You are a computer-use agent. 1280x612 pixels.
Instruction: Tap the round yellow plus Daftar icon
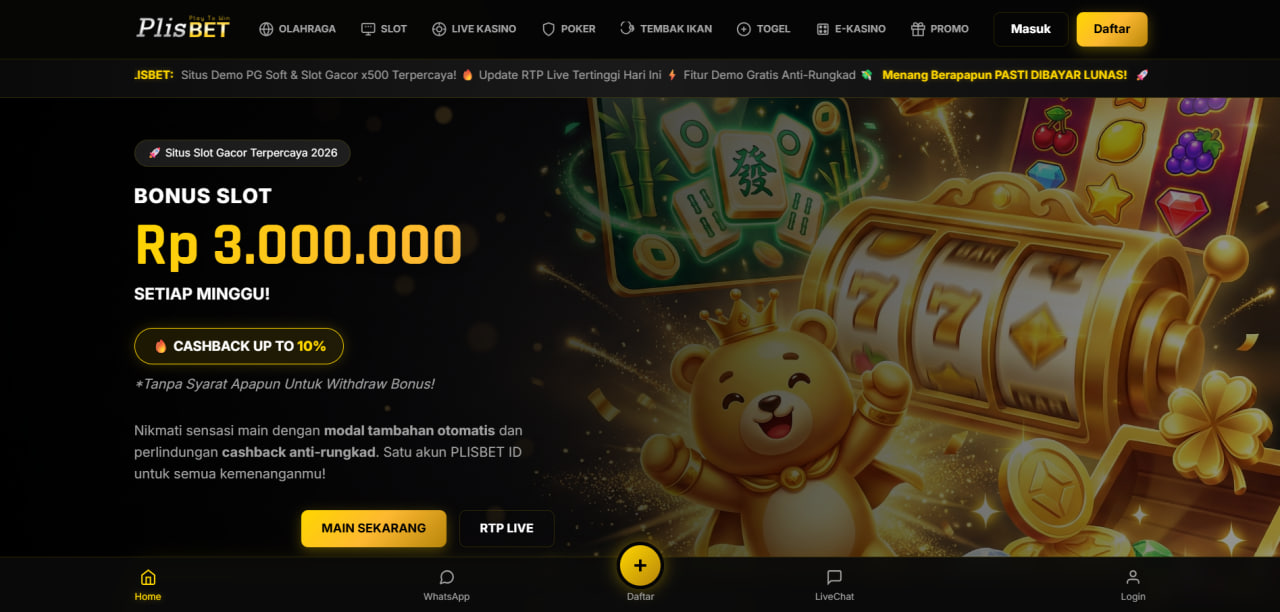pos(640,566)
